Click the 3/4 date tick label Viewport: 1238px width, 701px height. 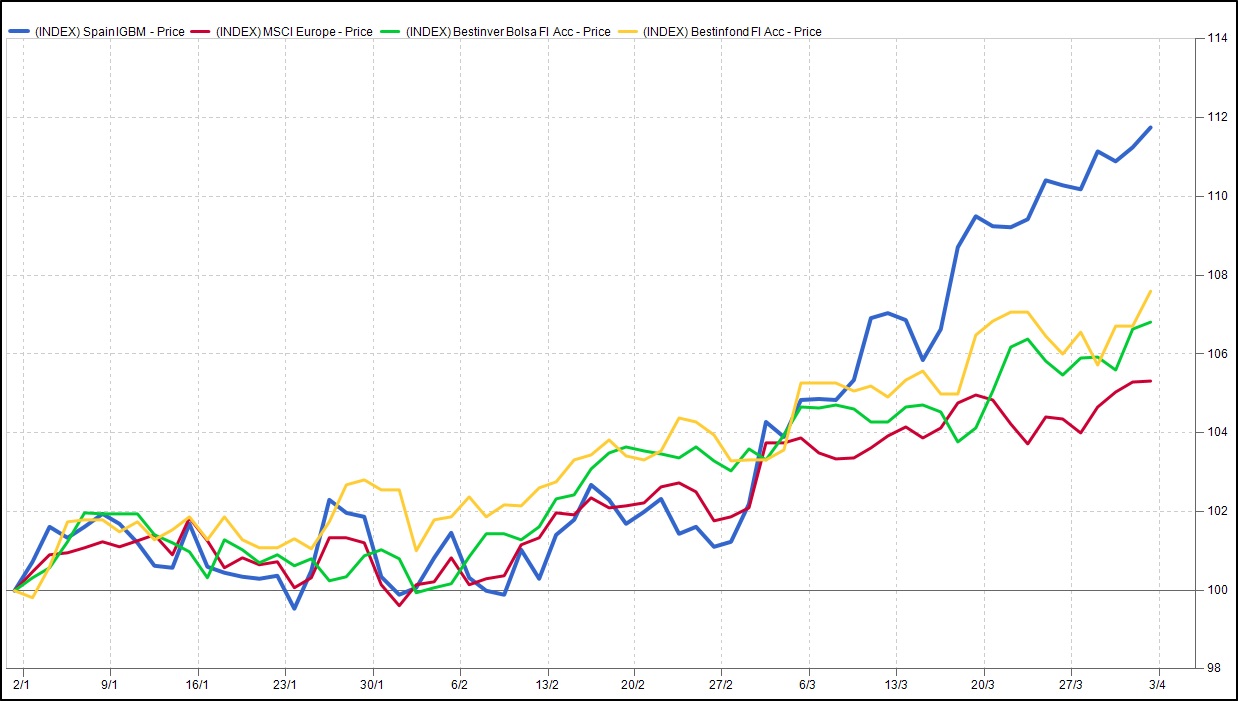(x=1159, y=685)
